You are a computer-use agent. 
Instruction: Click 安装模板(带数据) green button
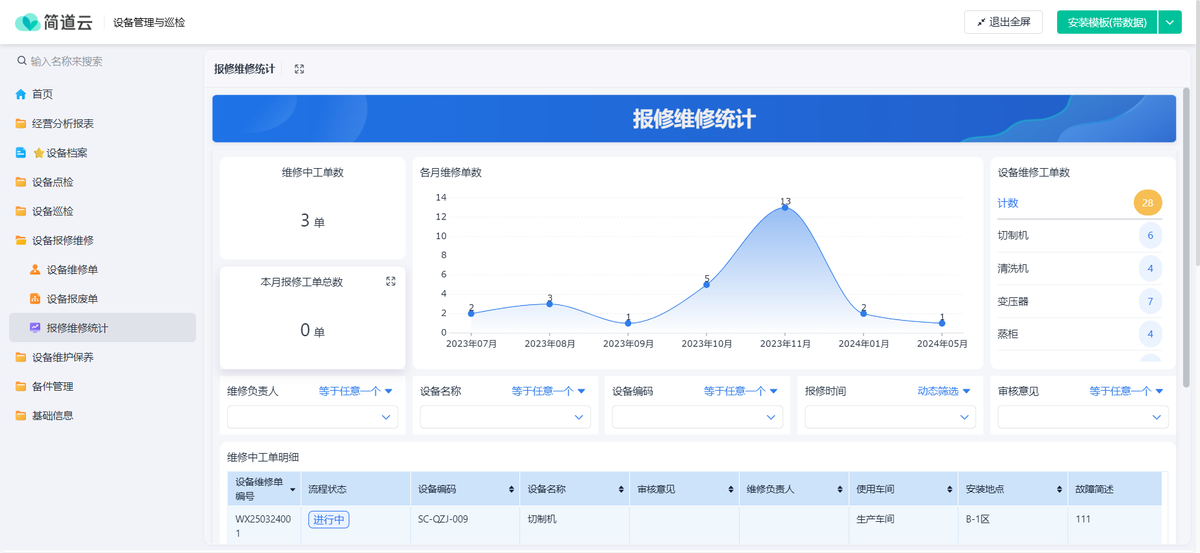point(1106,22)
